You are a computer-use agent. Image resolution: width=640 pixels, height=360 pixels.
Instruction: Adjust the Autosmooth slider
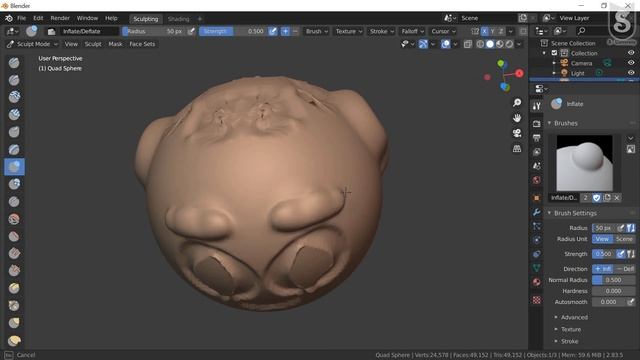[x=609, y=302]
